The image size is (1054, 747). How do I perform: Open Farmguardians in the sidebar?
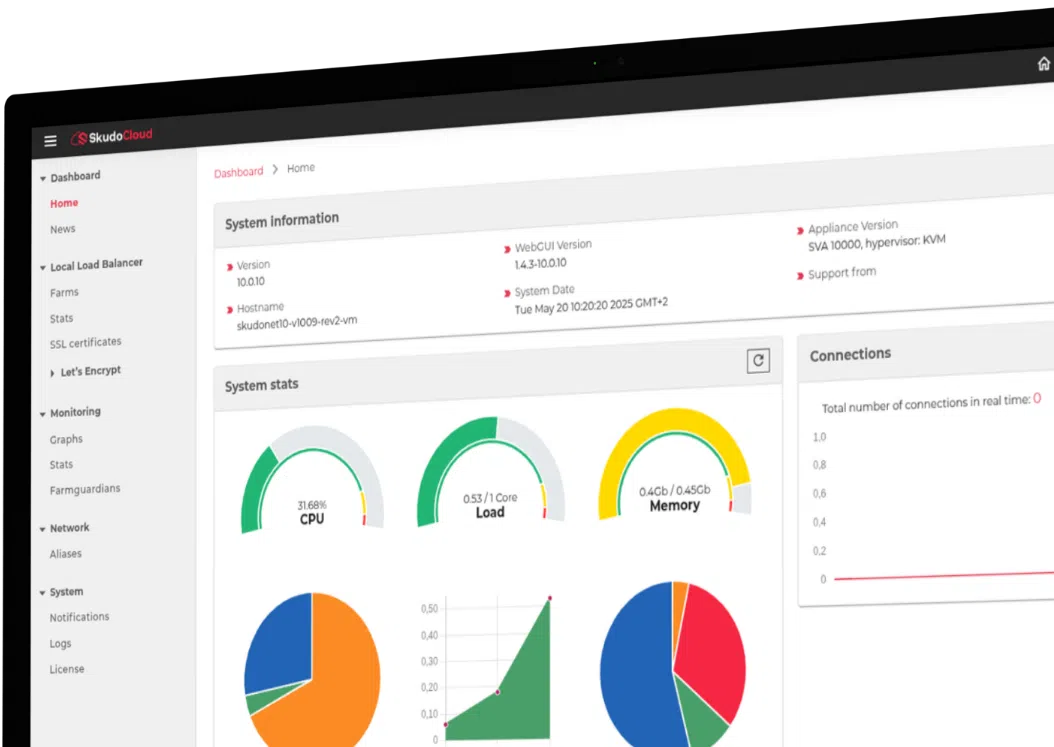(85, 489)
